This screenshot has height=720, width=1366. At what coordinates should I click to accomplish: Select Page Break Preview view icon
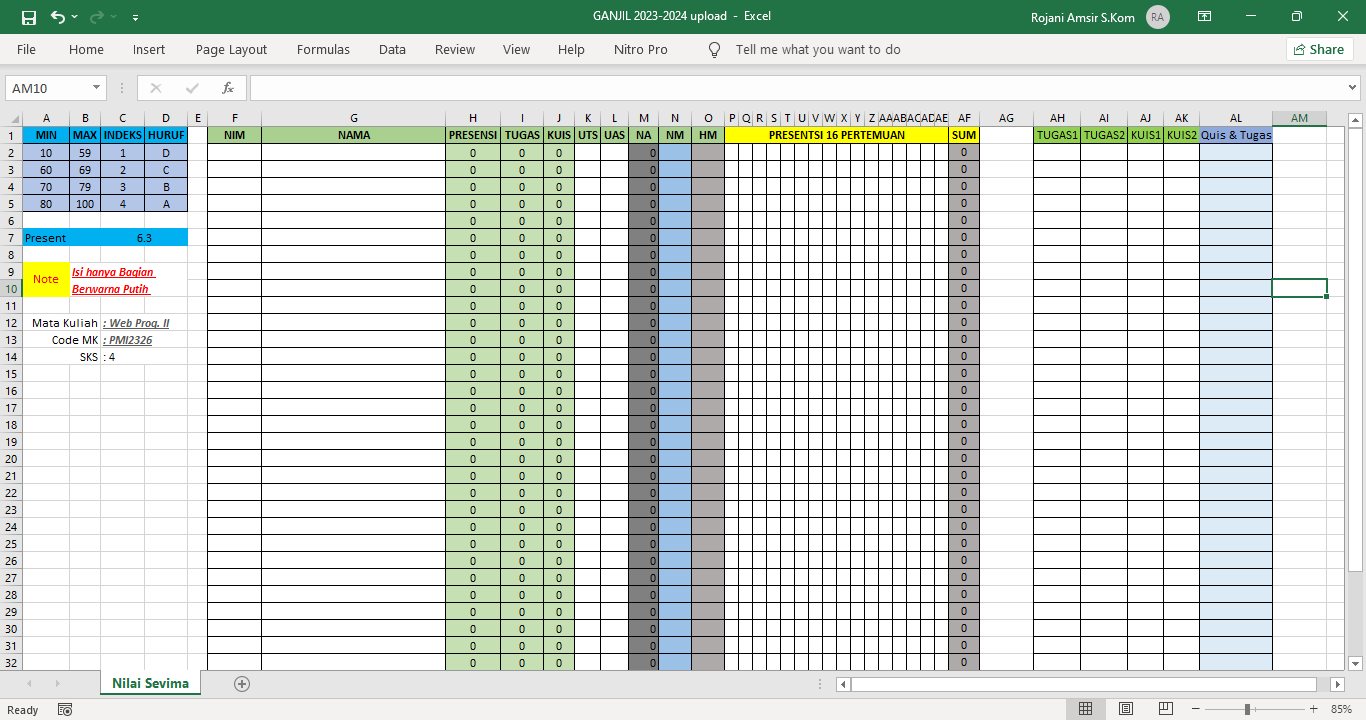click(x=1165, y=709)
